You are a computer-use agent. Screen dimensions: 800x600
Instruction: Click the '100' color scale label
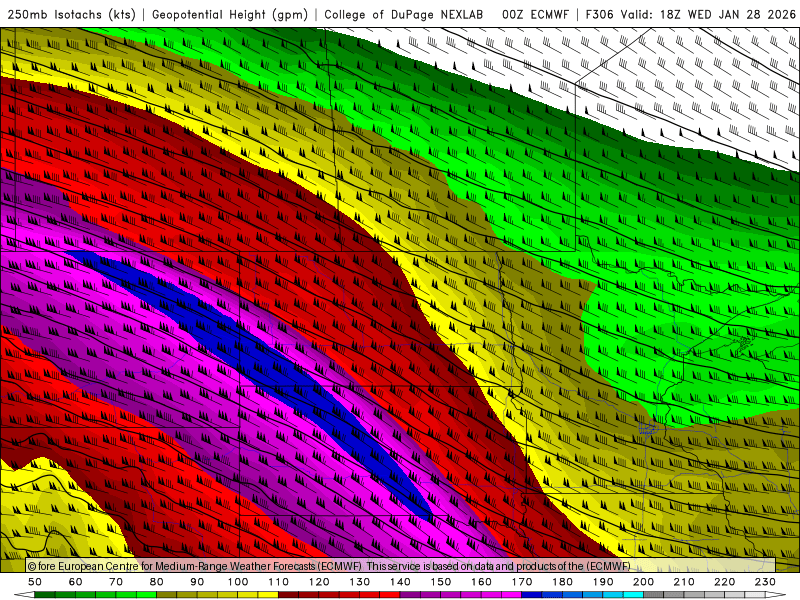[238, 582]
